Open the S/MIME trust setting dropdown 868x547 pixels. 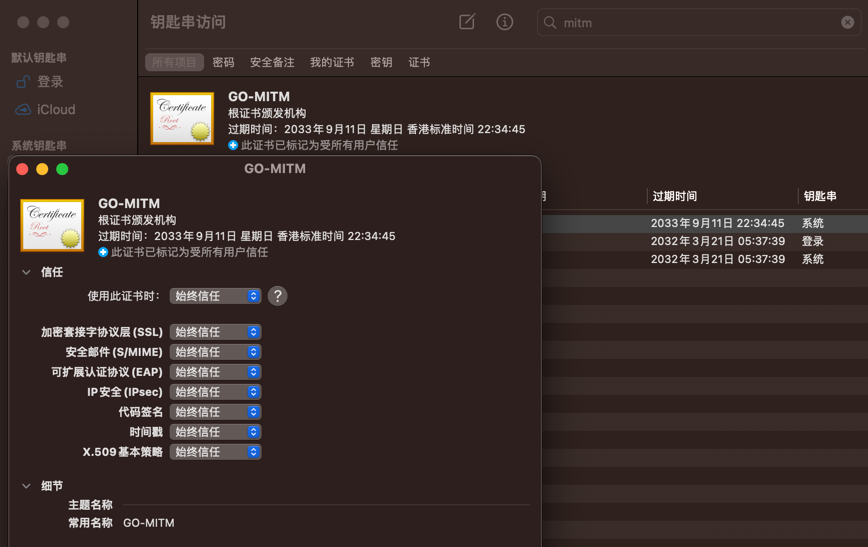[x=215, y=352]
